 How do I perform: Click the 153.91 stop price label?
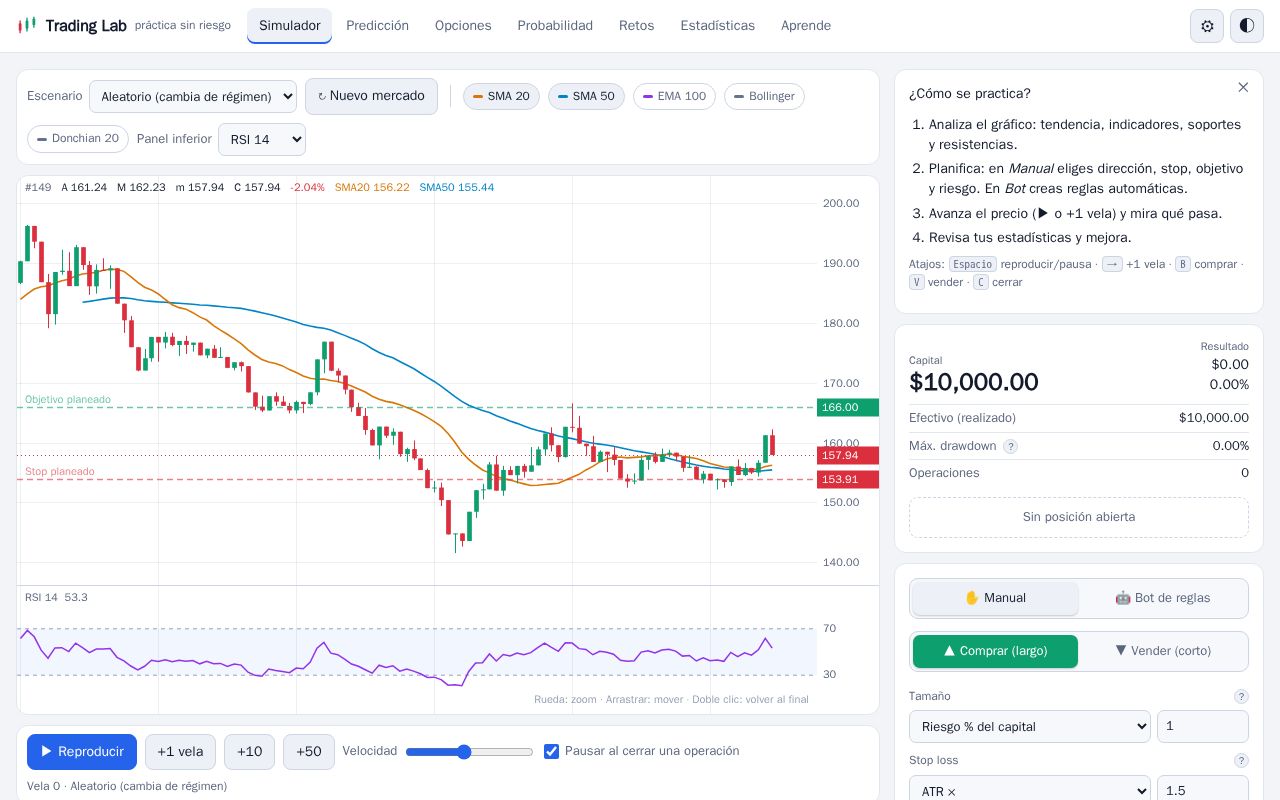coord(848,480)
